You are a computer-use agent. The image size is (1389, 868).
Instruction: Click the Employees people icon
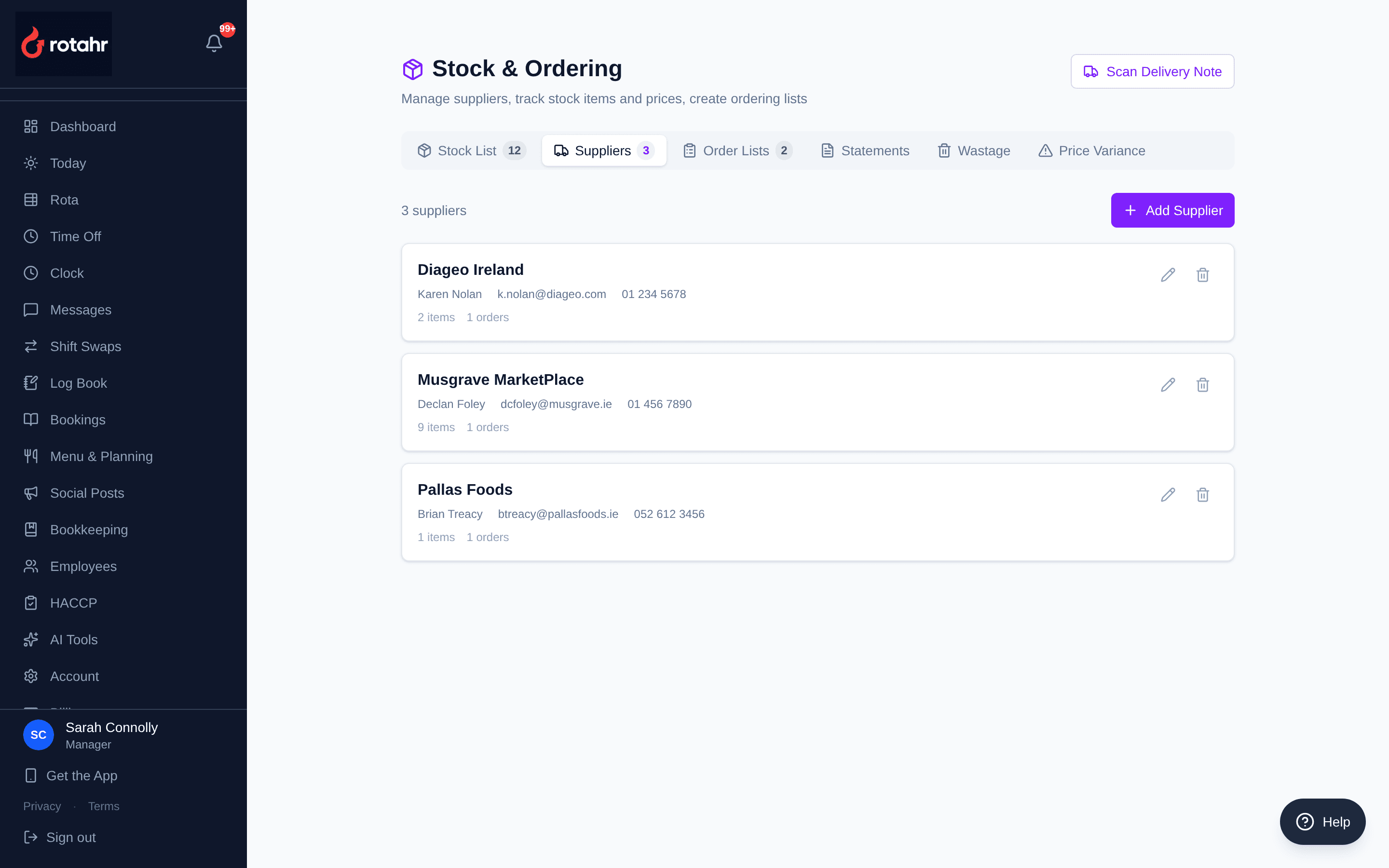tap(31, 567)
